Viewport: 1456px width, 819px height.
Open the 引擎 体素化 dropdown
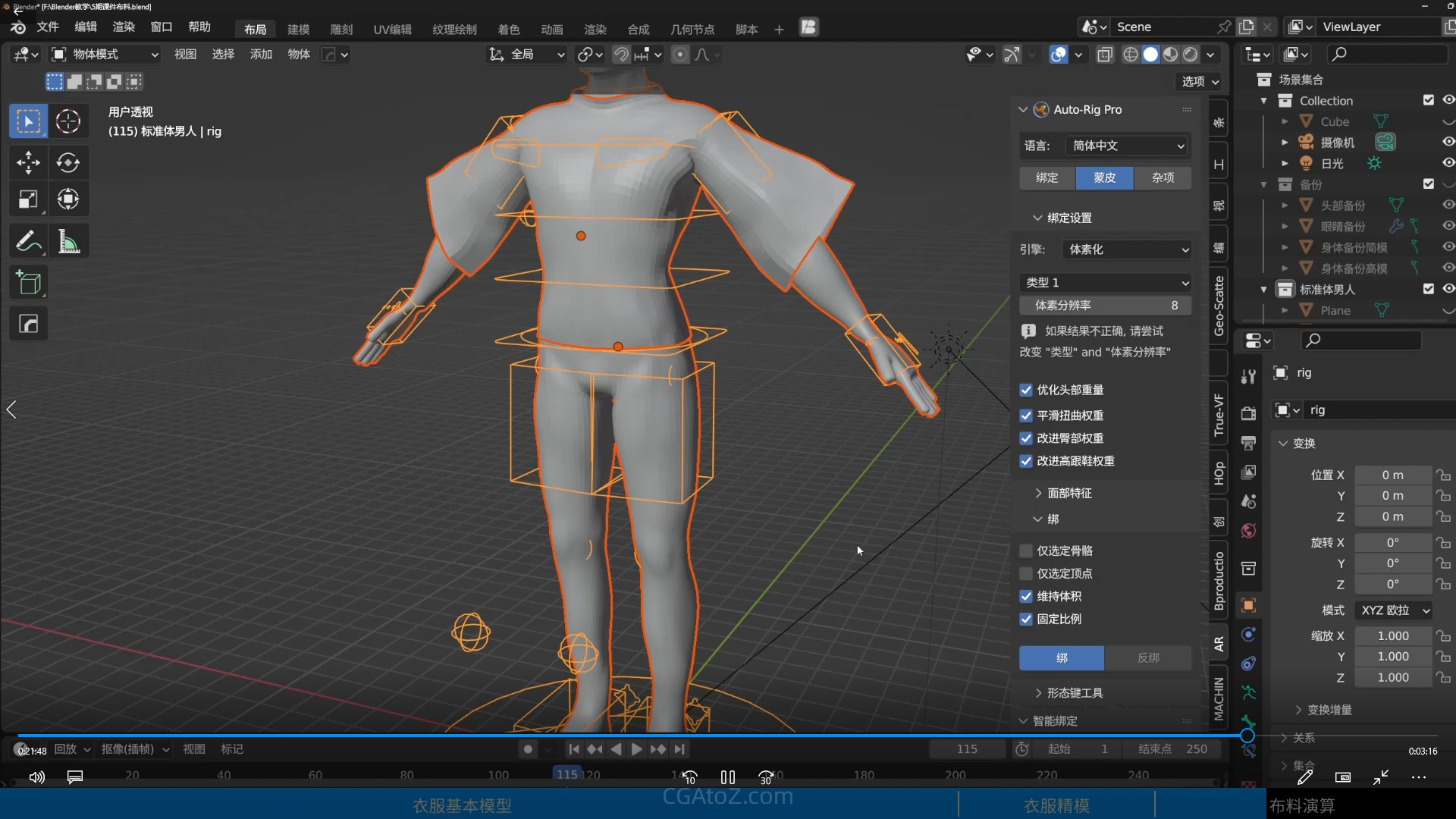tap(1126, 249)
